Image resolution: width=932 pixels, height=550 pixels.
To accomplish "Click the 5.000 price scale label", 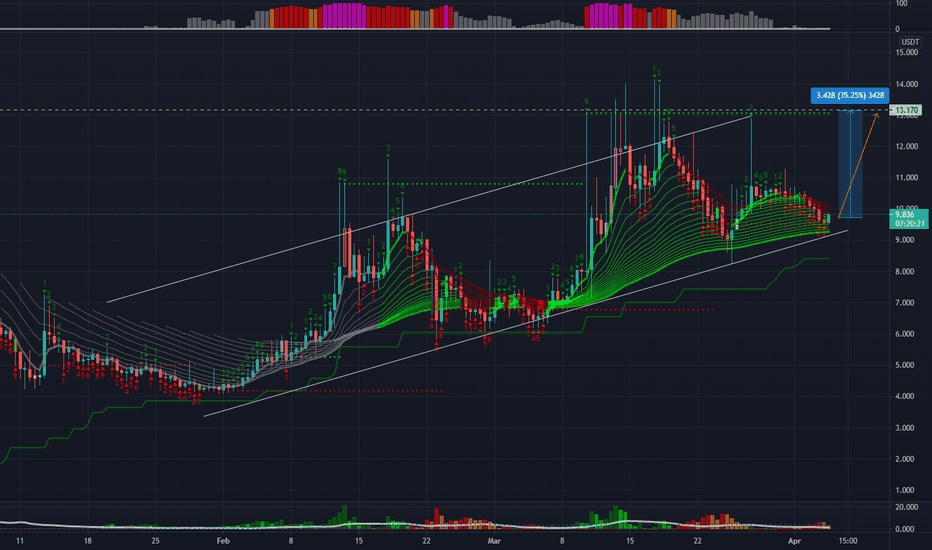I will (x=907, y=366).
